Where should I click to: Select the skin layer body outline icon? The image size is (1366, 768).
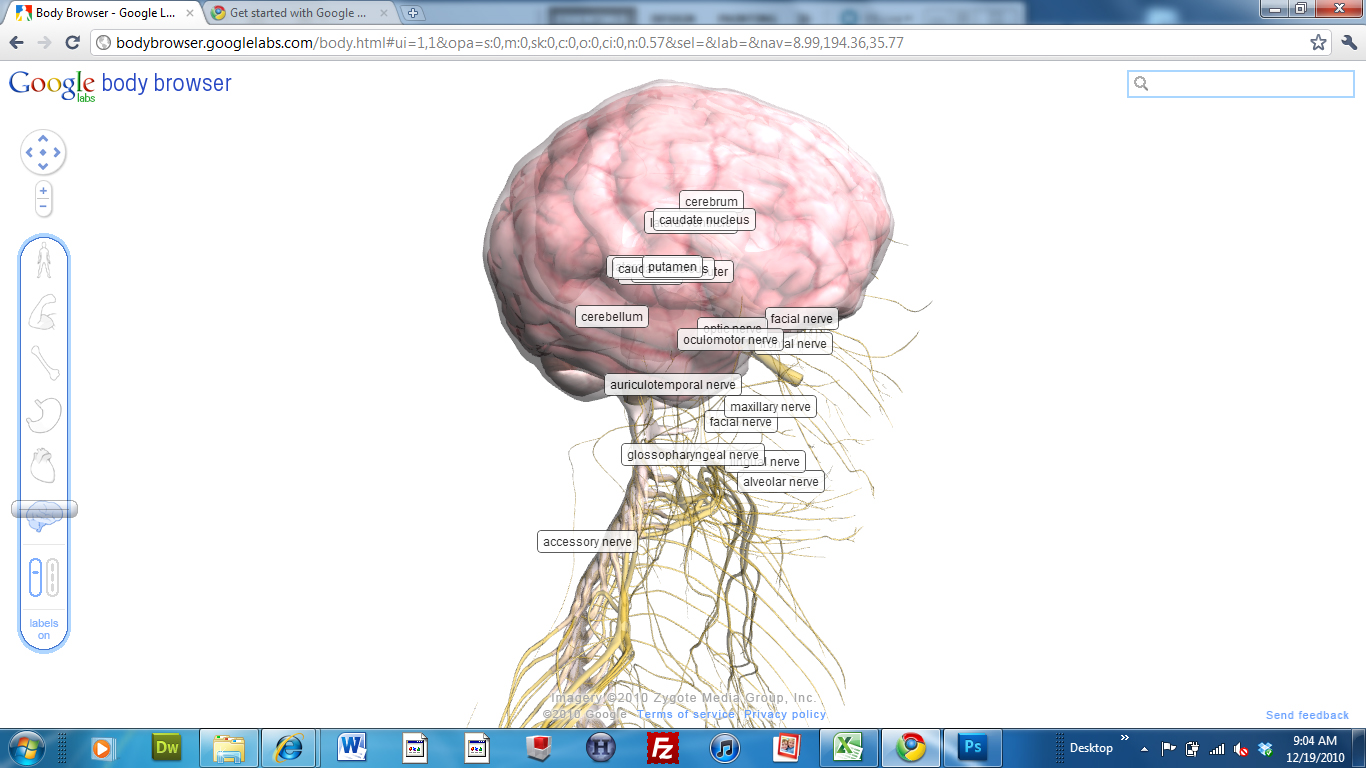click(43, 260)
